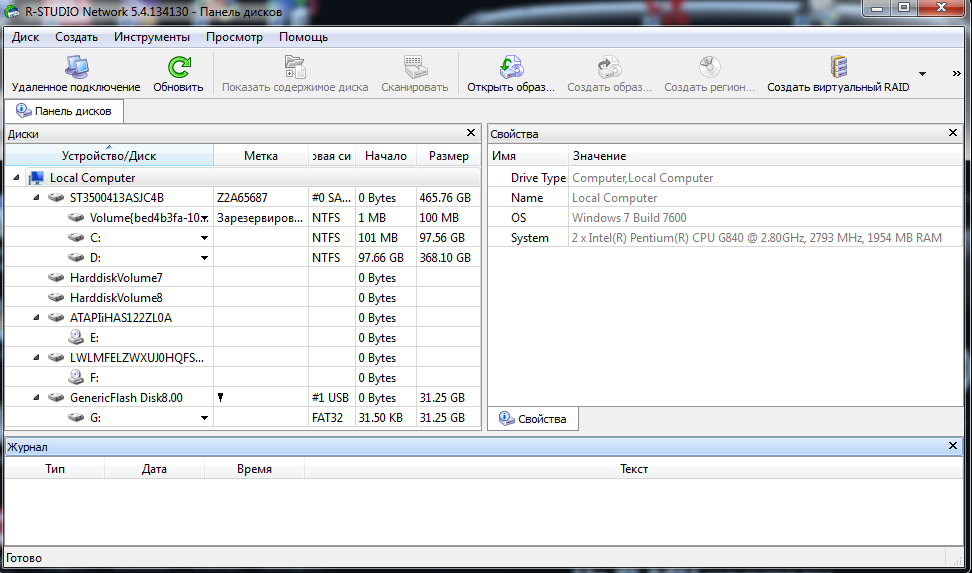Click the Drive Type property row
This screenshot has width=972, height=573.
725,178
